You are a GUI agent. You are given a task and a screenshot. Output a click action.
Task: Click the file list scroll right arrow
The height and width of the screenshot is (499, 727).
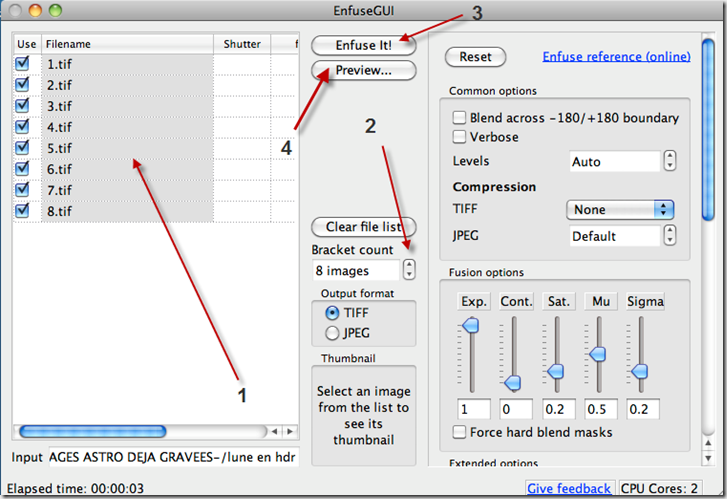[x=290, y=431]
